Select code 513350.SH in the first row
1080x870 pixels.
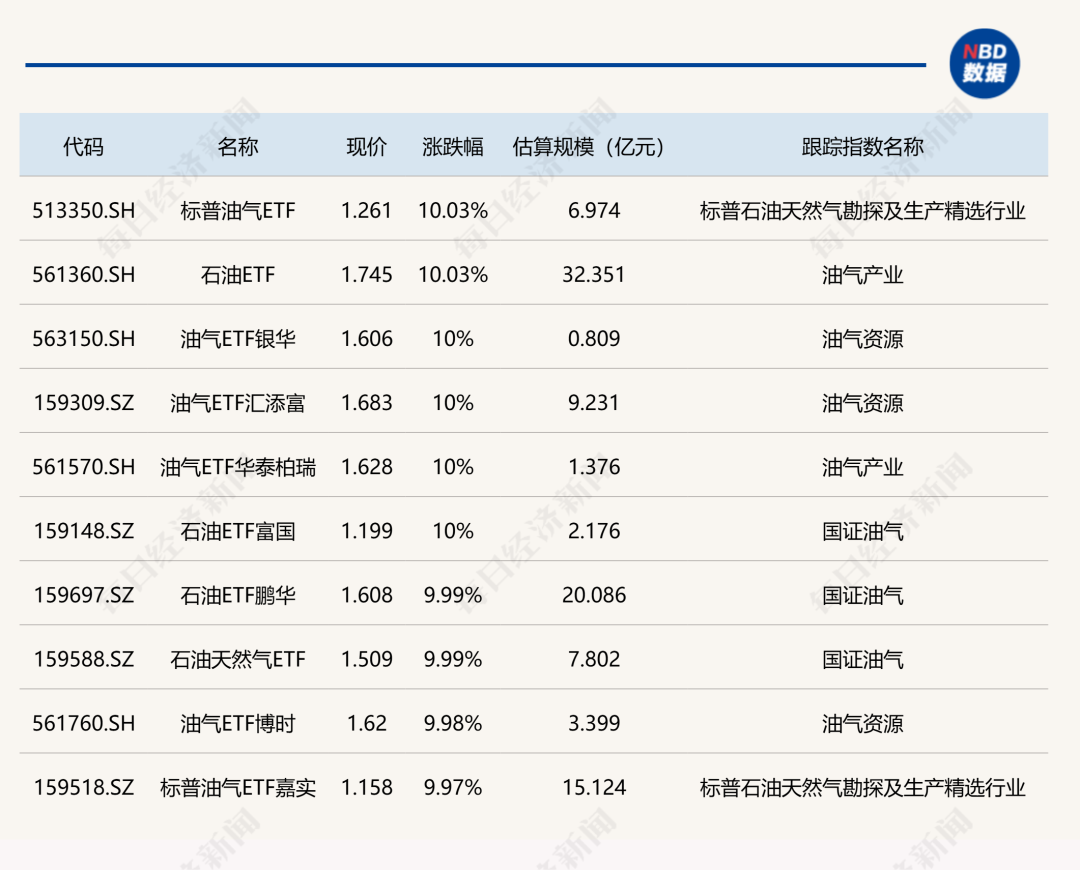(83, 211)
